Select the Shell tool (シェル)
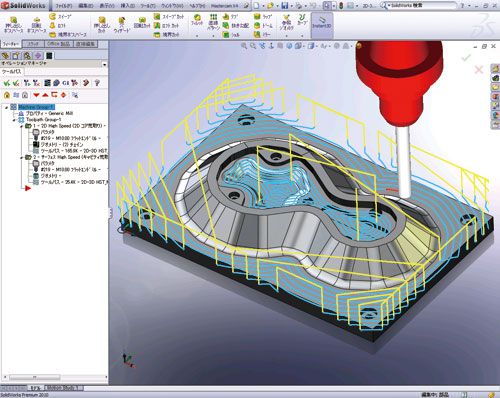Screen dimensions: 500x398 click(231, 34)
